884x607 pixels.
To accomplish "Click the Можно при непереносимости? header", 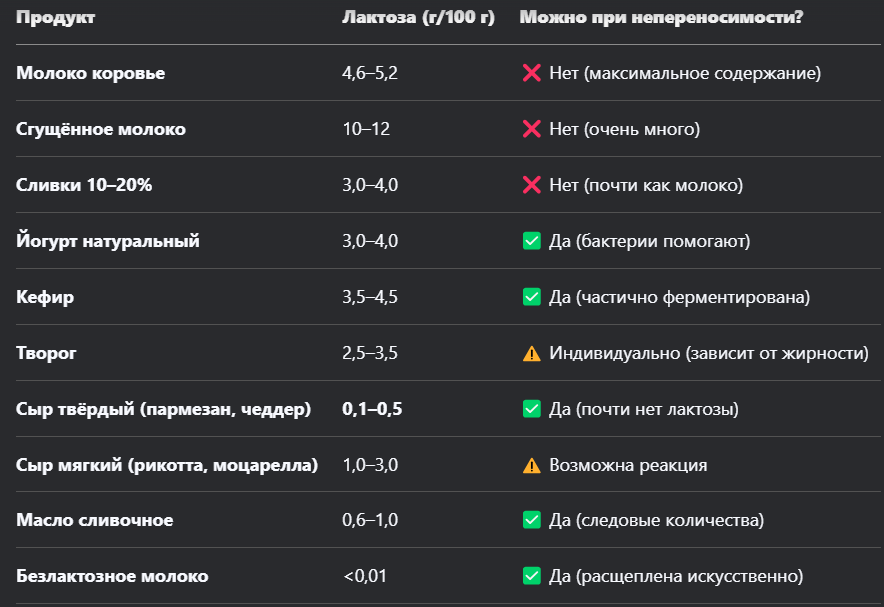I will click(x=661, y=18).
